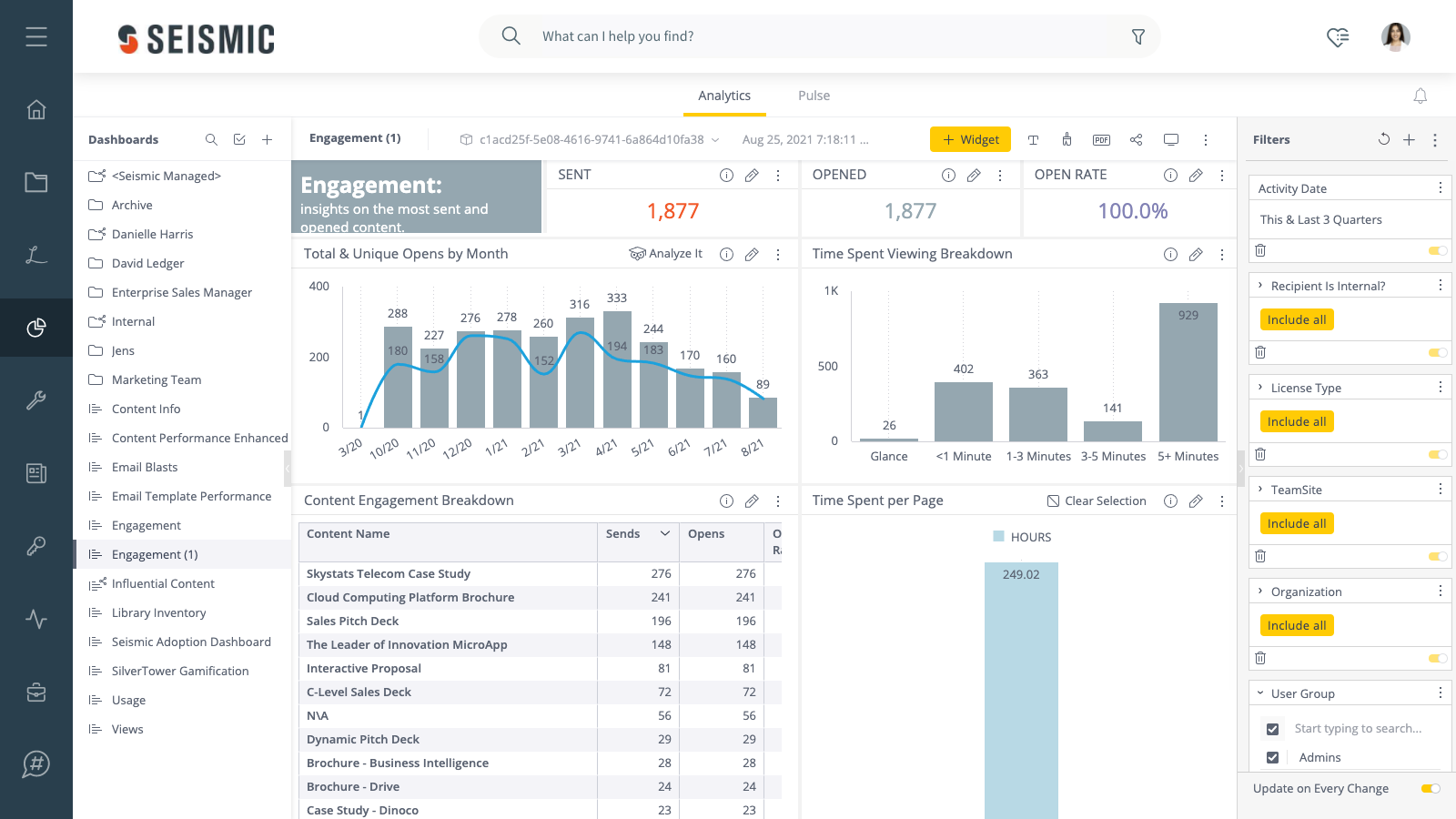1456x819 pixels.
Task: Reset the filters with the refresh icon
Action: pos(1383,139)
